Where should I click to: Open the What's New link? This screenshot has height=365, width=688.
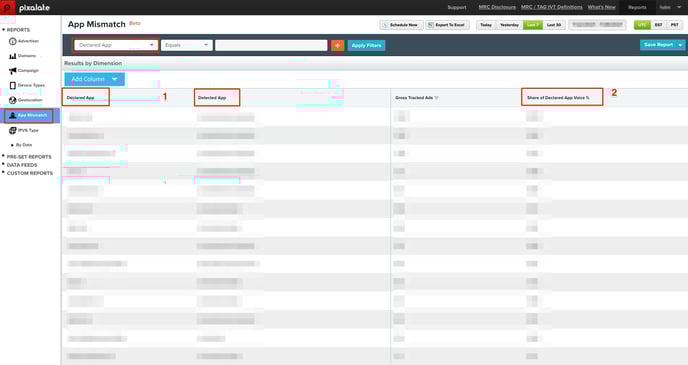[x=602, y=7]
